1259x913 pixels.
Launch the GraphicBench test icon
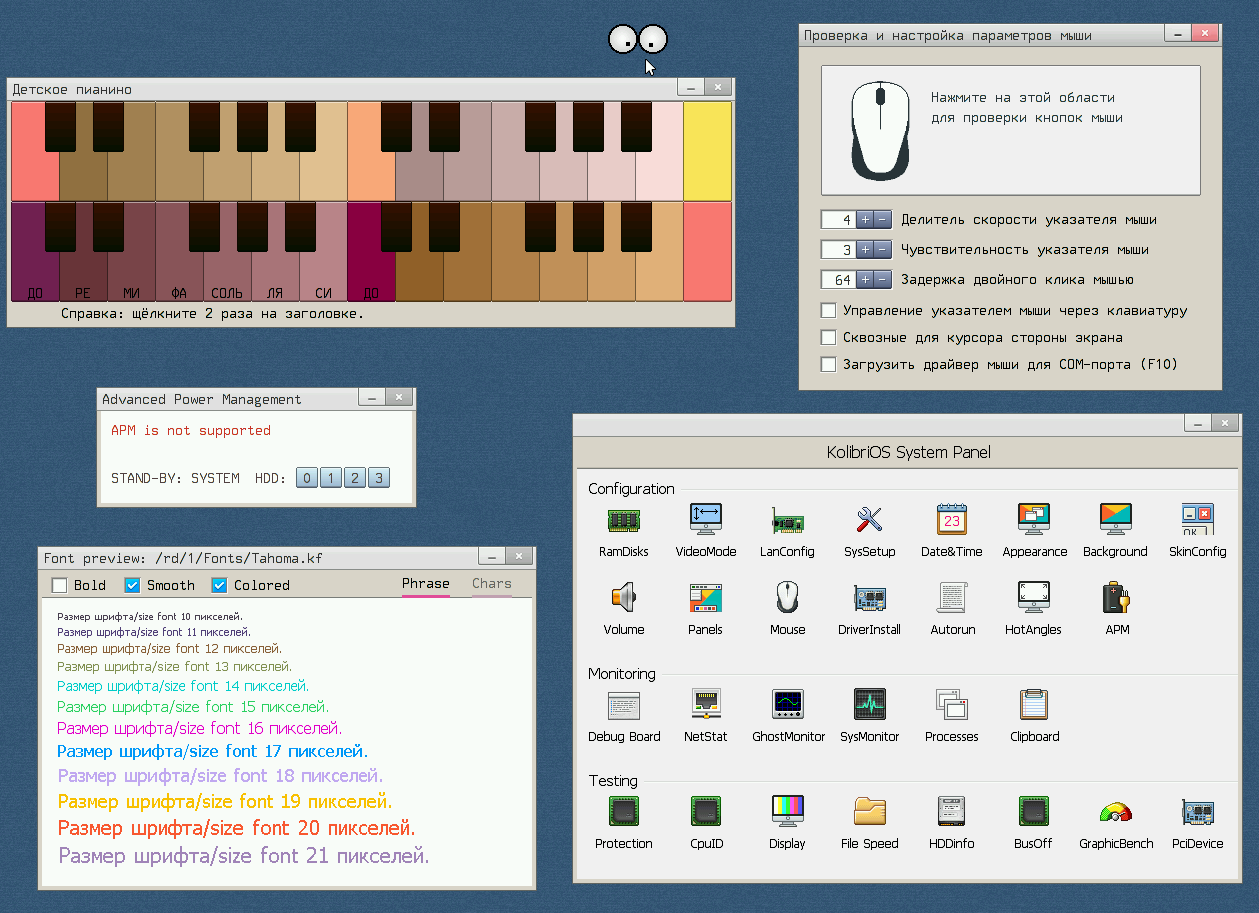pos(1115,812)
